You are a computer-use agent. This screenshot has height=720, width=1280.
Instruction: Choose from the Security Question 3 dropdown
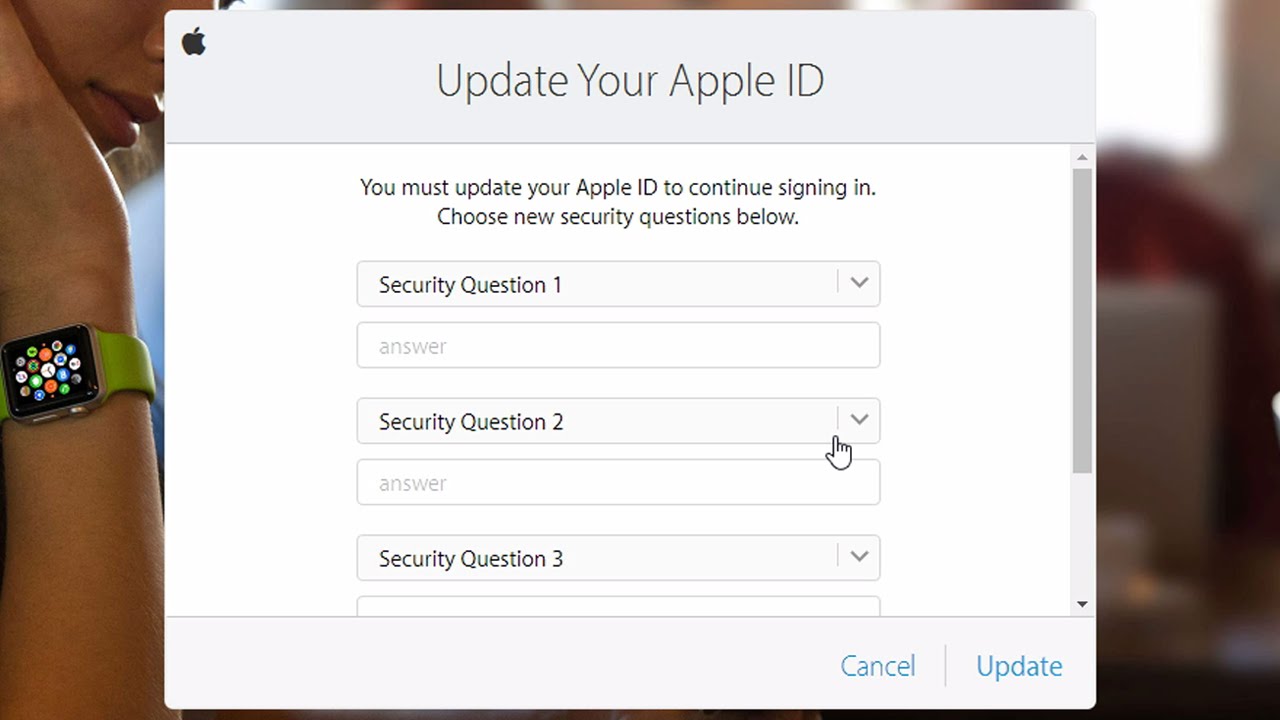(x=600, y=558)
